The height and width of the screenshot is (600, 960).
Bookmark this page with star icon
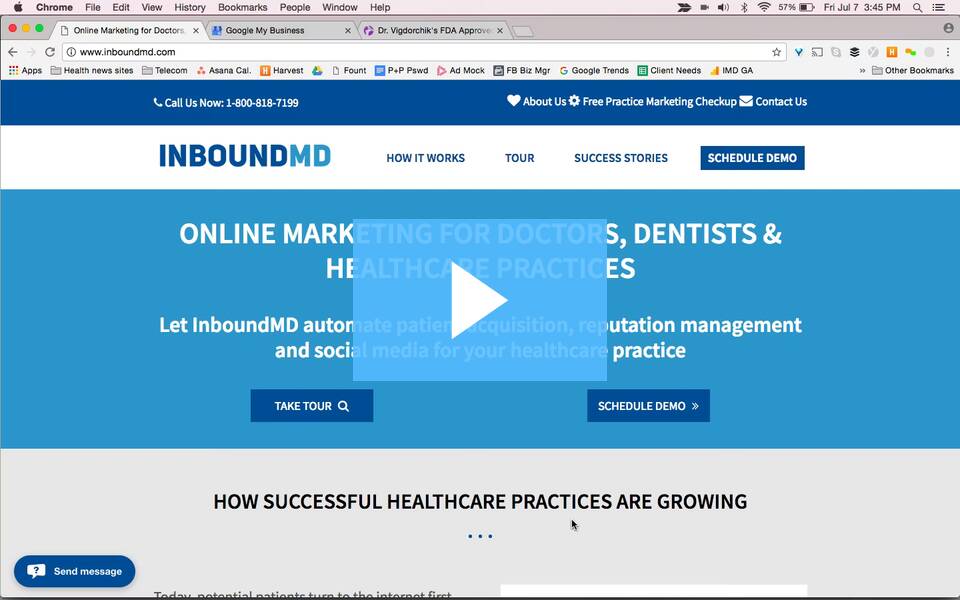[x=776, y=52]
